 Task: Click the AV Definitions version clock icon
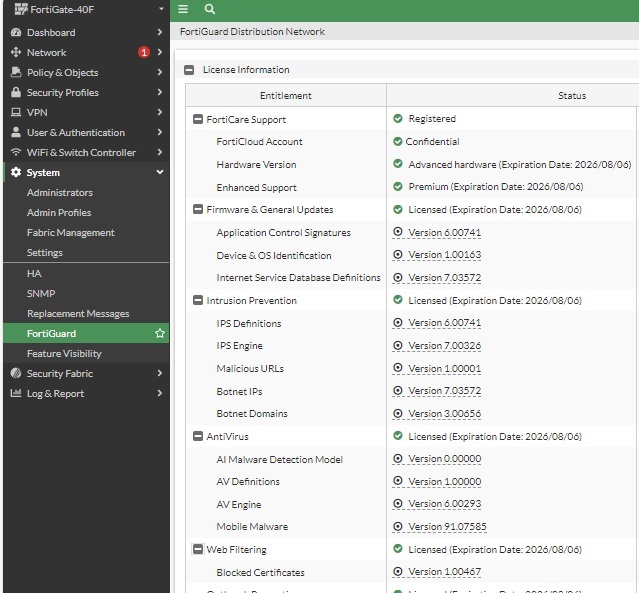click(397, 481)
